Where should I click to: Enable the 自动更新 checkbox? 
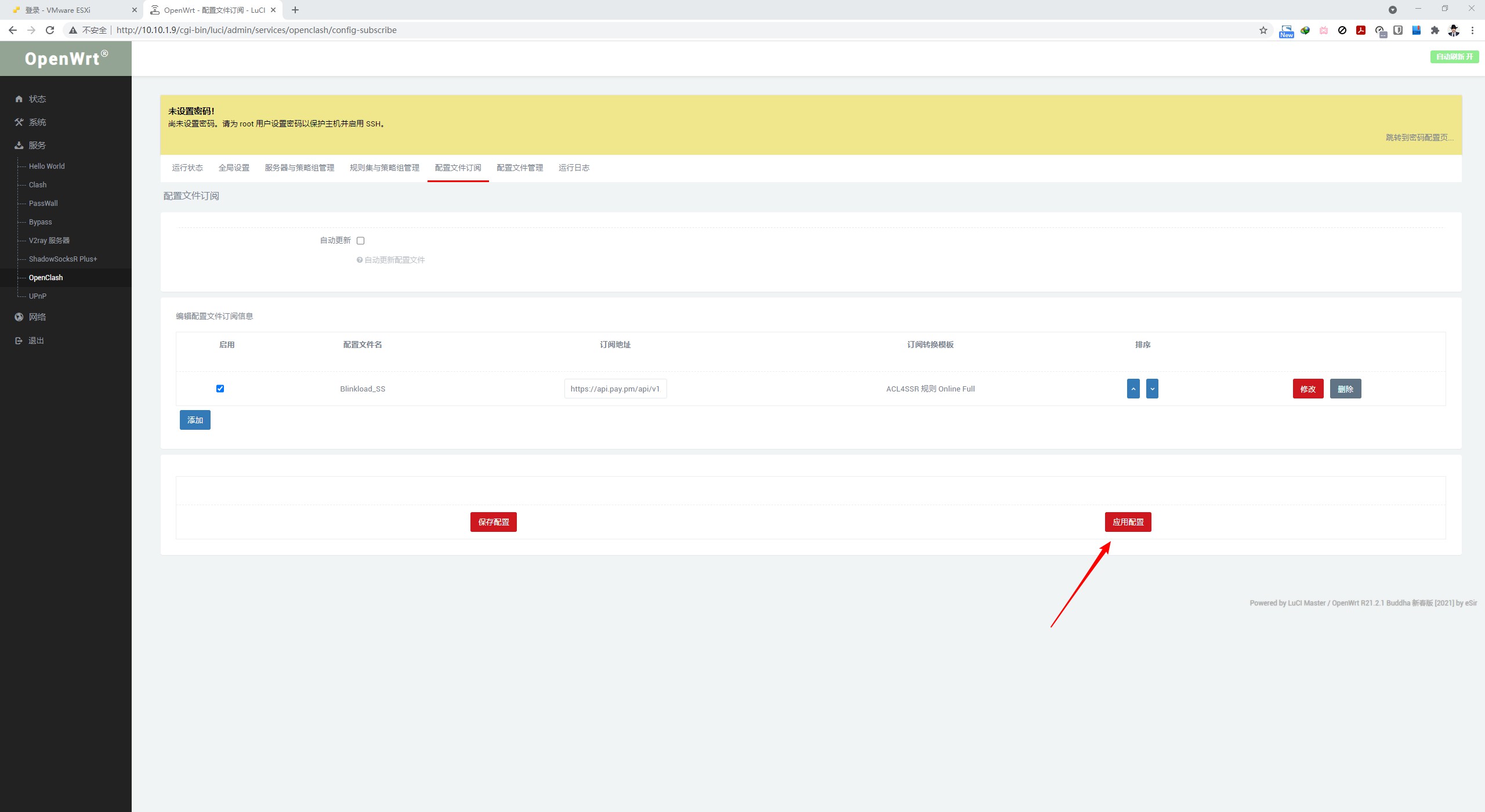tap(360, 241)
